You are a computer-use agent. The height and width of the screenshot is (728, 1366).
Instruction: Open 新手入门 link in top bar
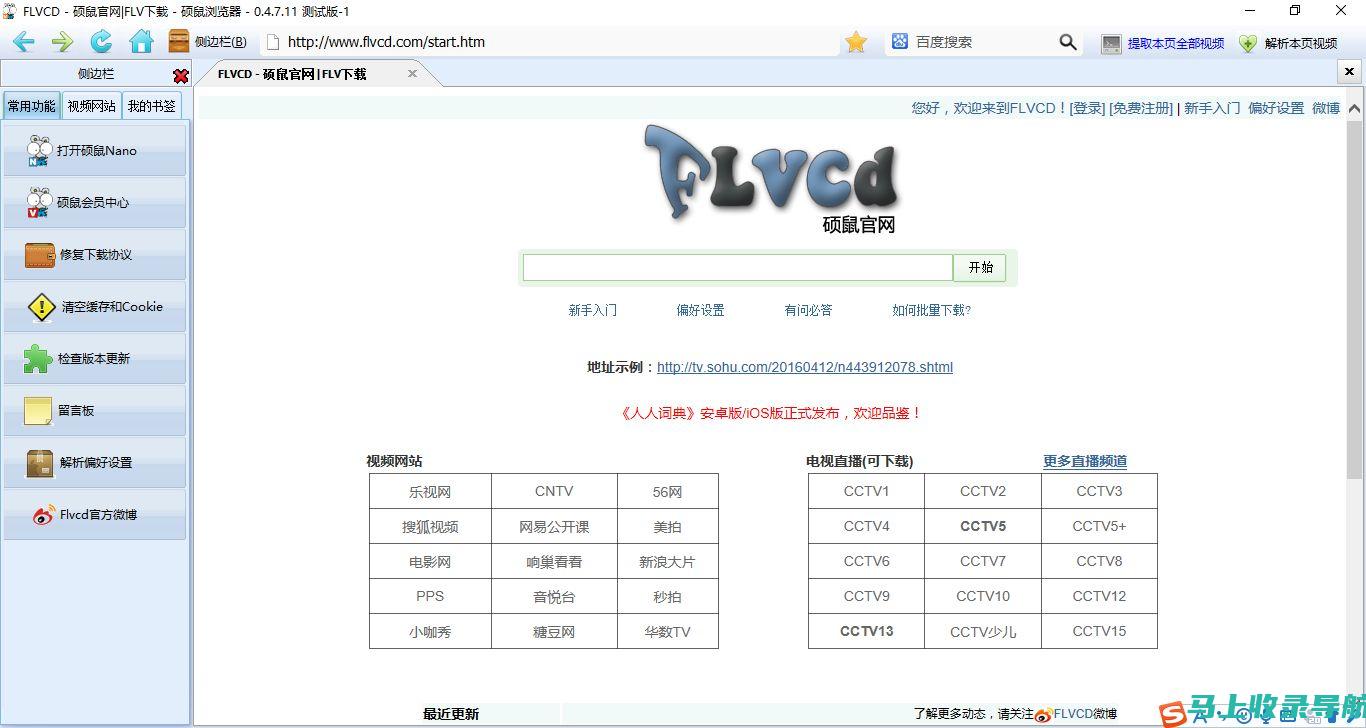pos(1212,108)
